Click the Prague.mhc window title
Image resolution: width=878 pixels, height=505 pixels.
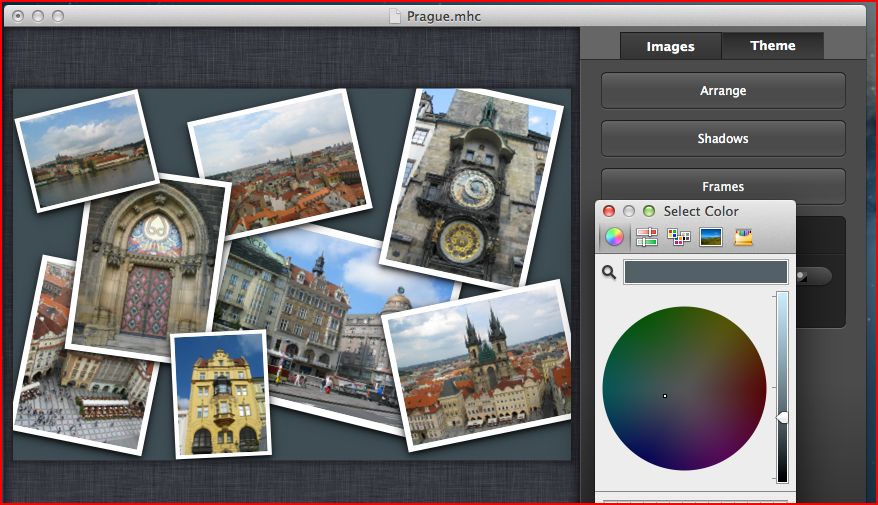pyautogui.click(x=443, y=16)
